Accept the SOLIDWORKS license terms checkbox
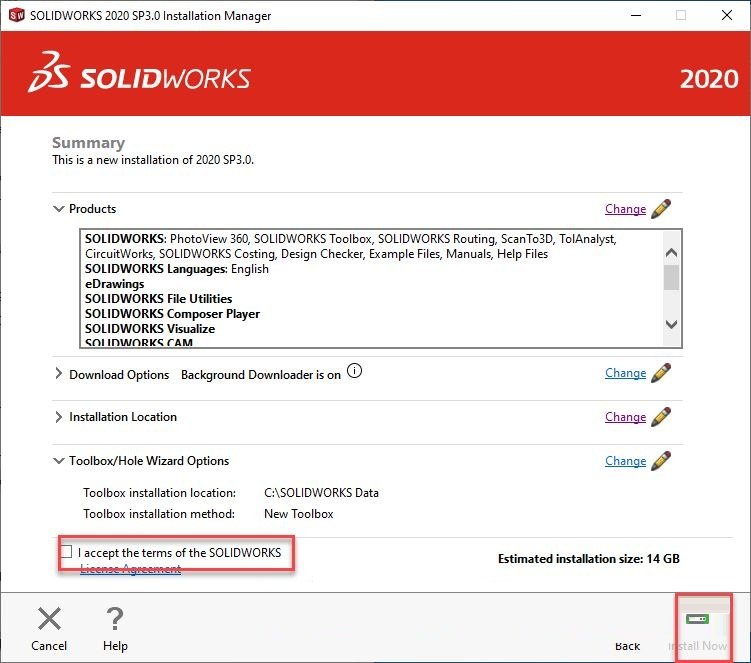The height and width of the screenshot is (663, 751). tap(67, 552)
